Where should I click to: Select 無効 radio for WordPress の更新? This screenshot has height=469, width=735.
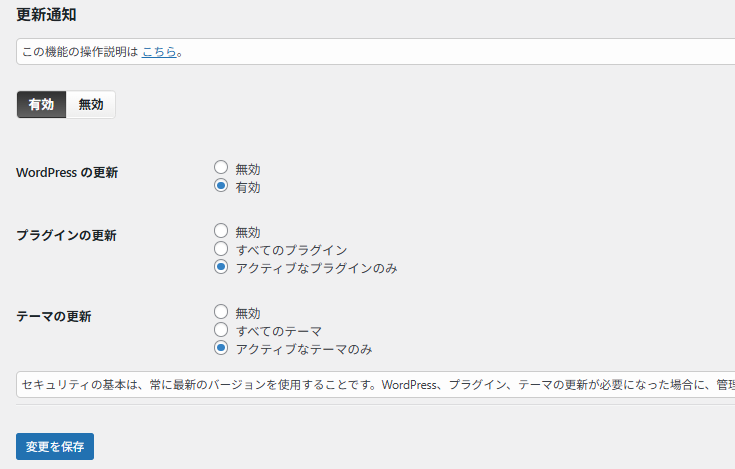point(222,169)
